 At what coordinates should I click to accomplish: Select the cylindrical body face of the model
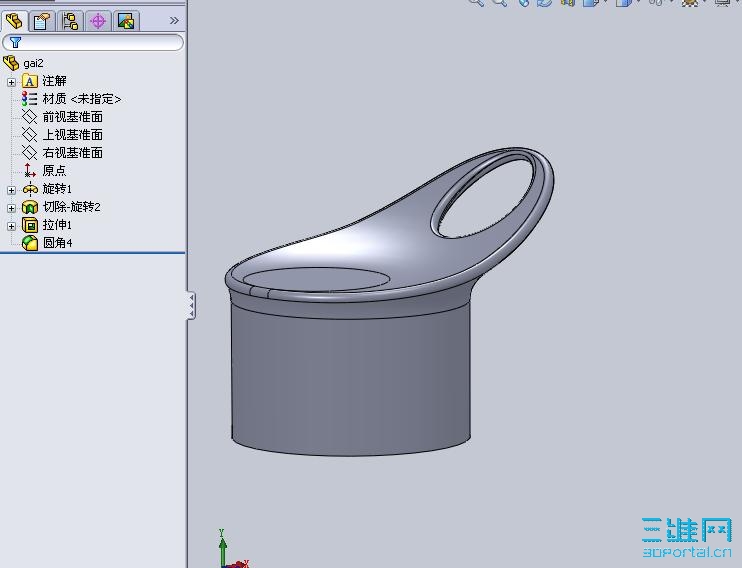(x=351, y=379)
